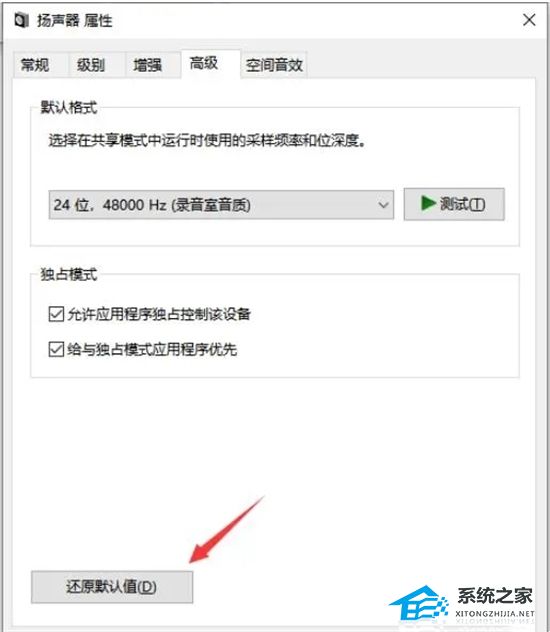Click the 测试(T) button
Image resolution: width=550 pixels, height=632 pixels.
(454, 204)
